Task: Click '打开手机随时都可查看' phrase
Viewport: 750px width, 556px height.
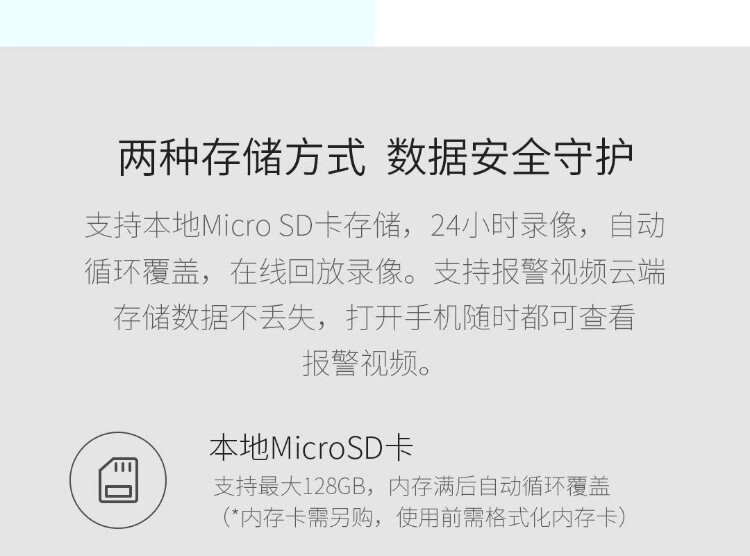Action: pos(491,317)
